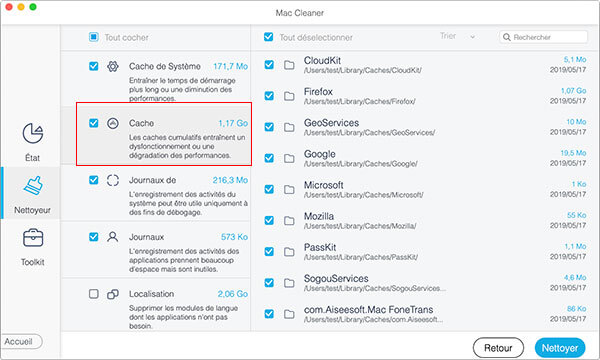Screen dimensions: 600x360
Task: Click the com.Aiseesoft.Mac FoneTrans folder icon
Action: click(x=289, y=314)
